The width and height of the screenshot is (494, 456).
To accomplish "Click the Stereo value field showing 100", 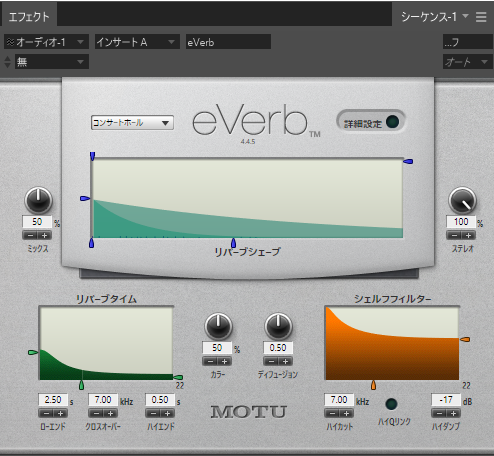I will coord(461,222).
